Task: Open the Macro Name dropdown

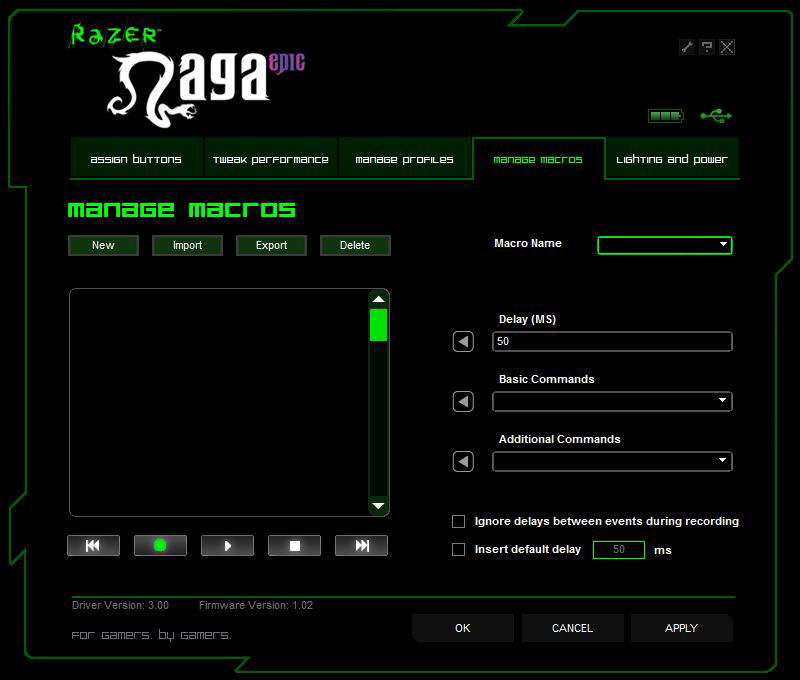Action: coord(665,245)
